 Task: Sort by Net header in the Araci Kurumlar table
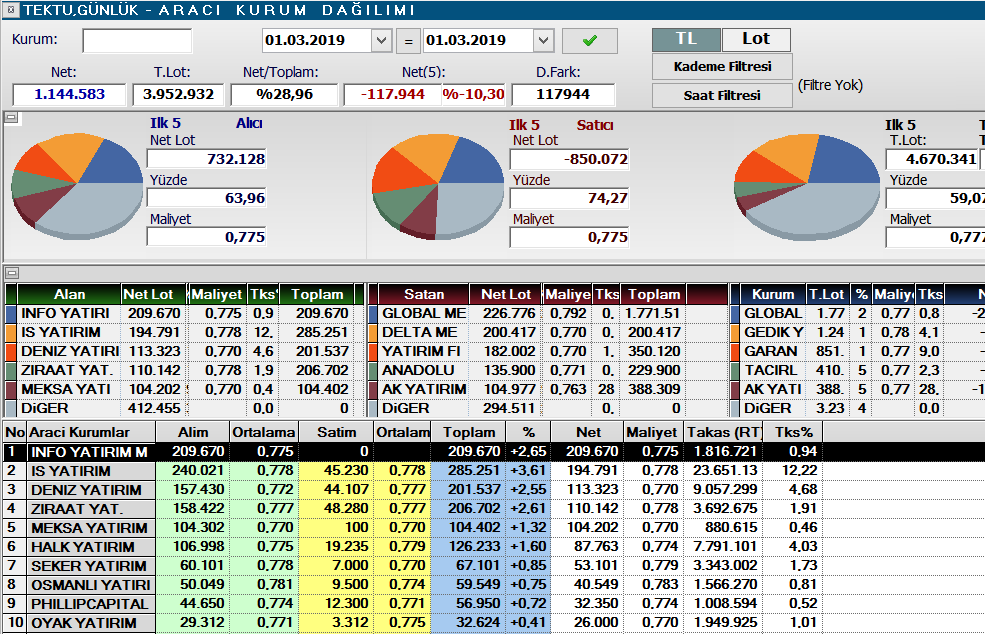click(588, 432)
